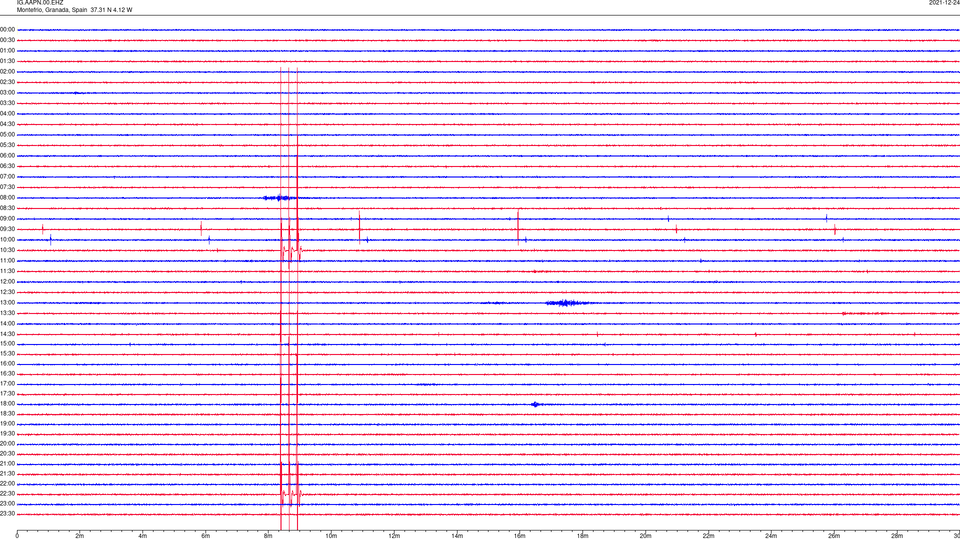Select the 05:30 trace time label

[x=8, y=145]
